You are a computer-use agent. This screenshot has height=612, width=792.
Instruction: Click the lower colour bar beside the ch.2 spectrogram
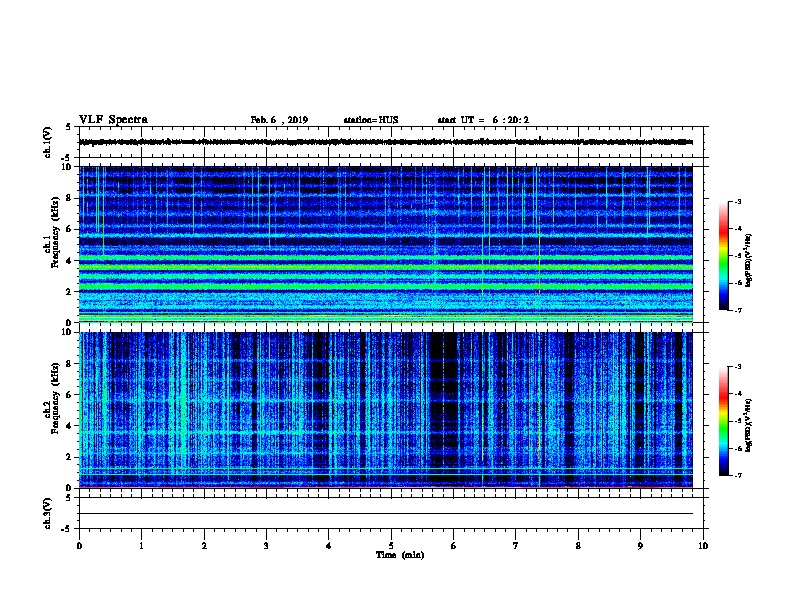724,421
